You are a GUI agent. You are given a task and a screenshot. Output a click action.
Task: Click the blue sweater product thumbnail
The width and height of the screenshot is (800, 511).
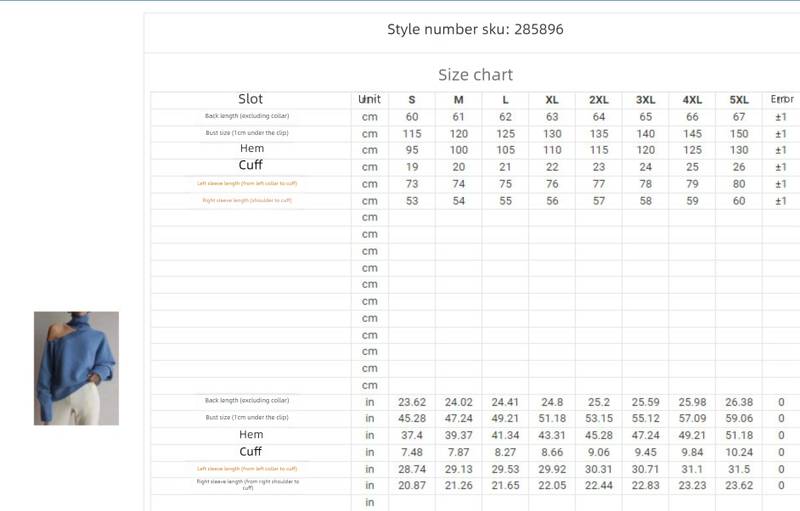(x=76, y=368)
